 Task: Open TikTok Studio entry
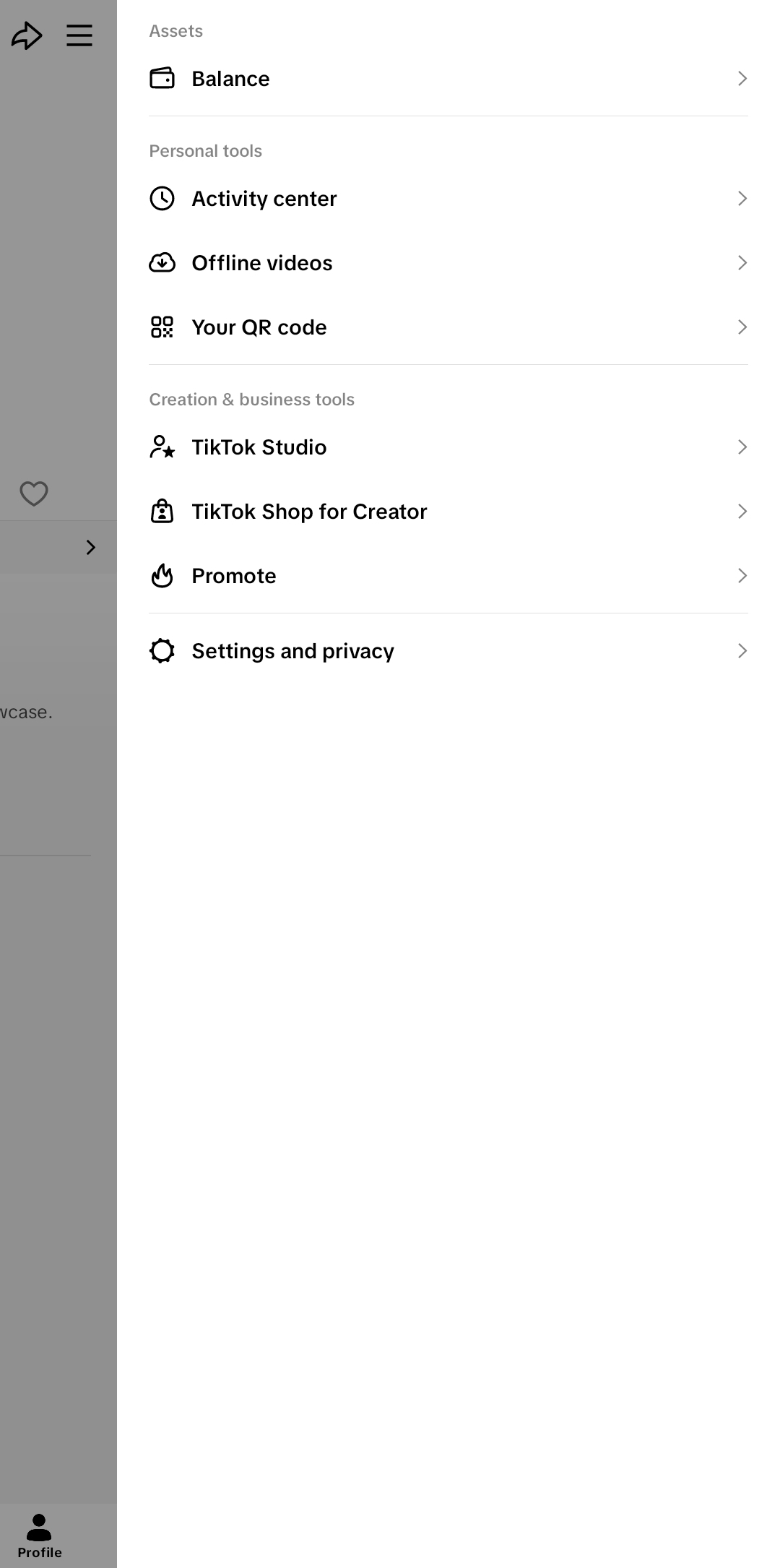tap(448, 447)
